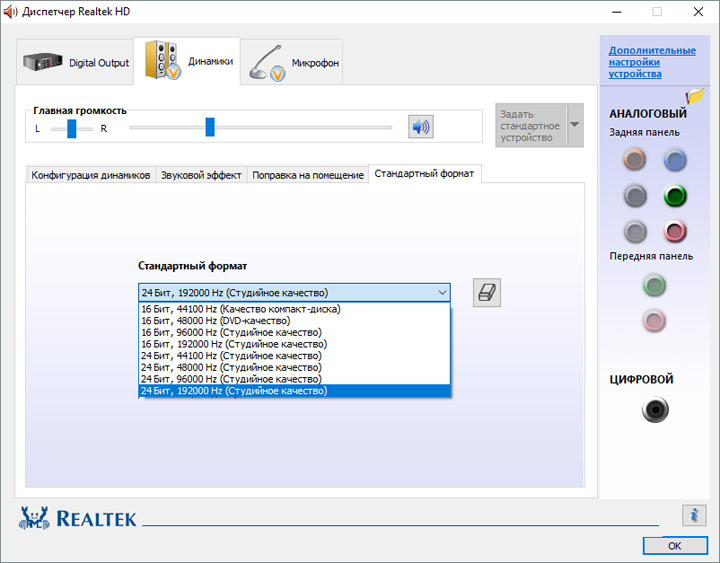Choose highlighted 24 Бит, 192000 Hz option
720x563 pixels.
point(294,391)
